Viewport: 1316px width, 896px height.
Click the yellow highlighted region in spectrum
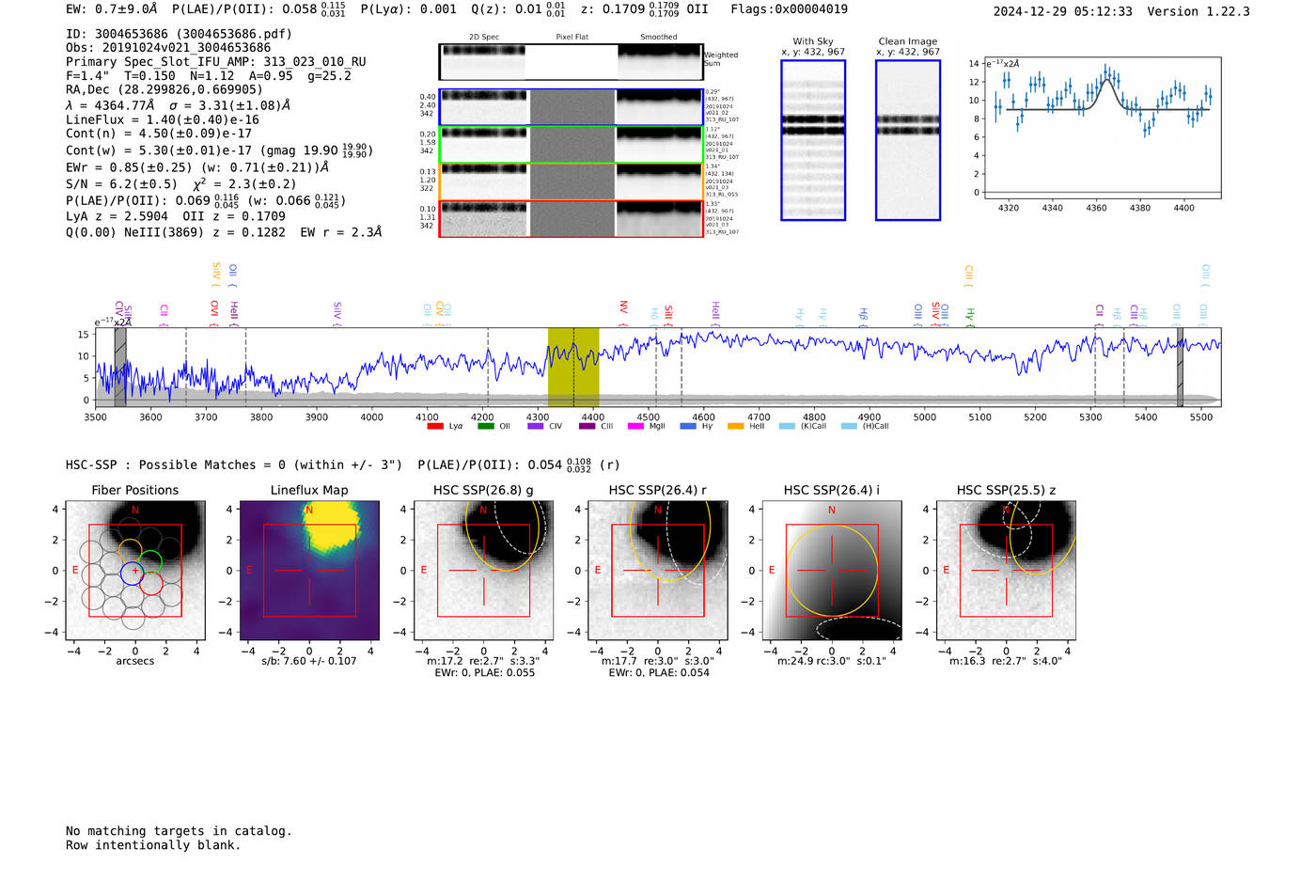tap(573, 367)
